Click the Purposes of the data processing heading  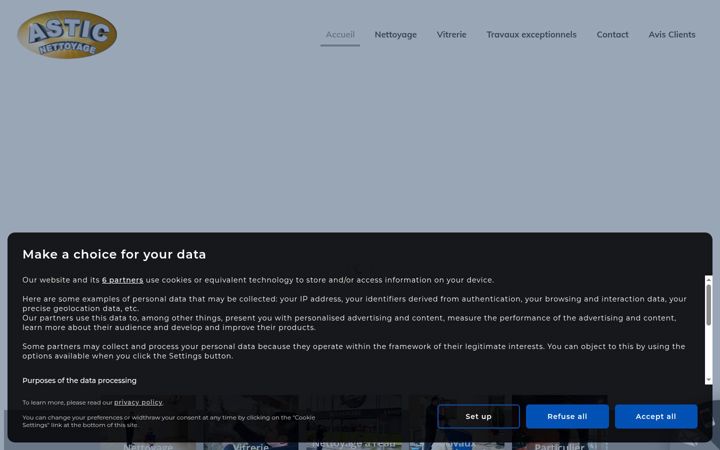click(79, 381)
